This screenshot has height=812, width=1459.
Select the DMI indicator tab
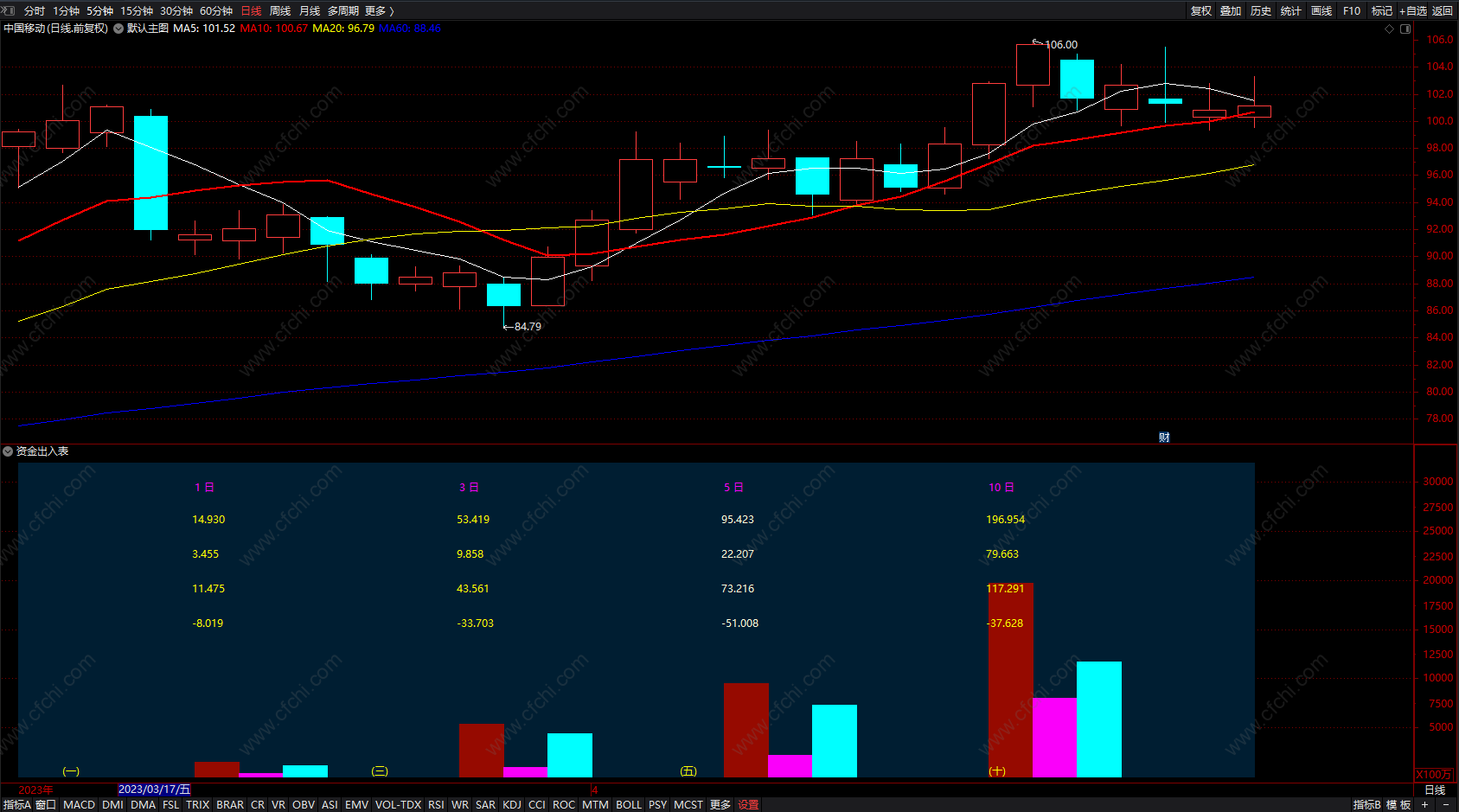[x=112, y=805]
